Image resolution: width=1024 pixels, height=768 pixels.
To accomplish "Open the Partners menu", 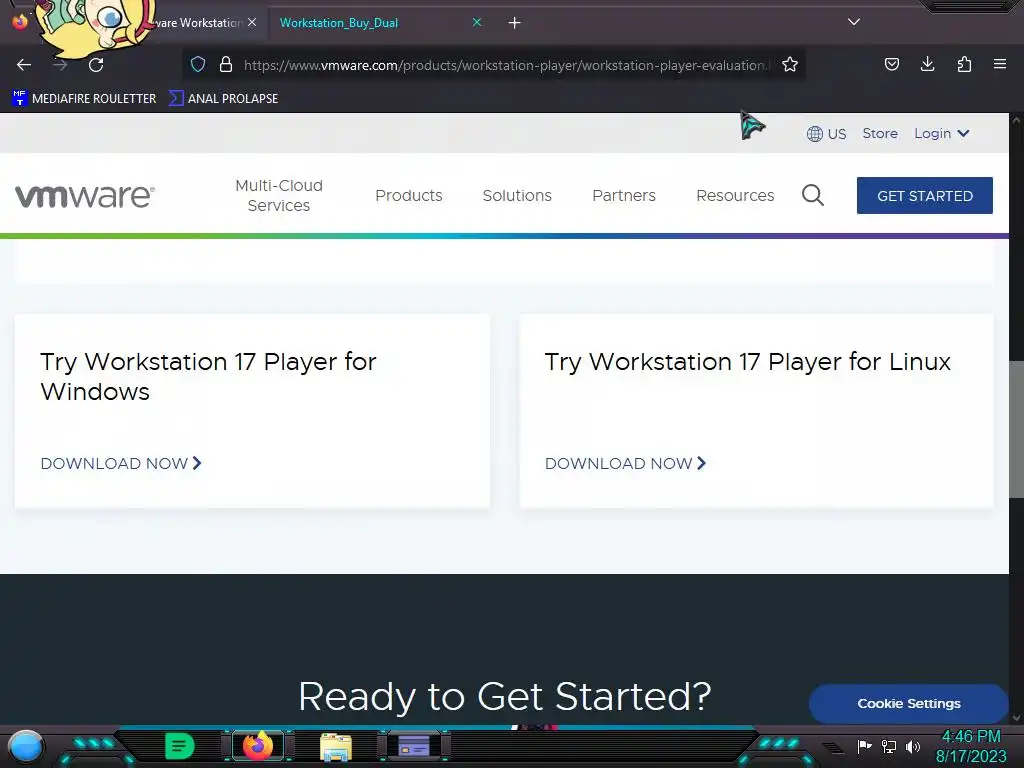I will pyautogui.click(x=624, y=195).
